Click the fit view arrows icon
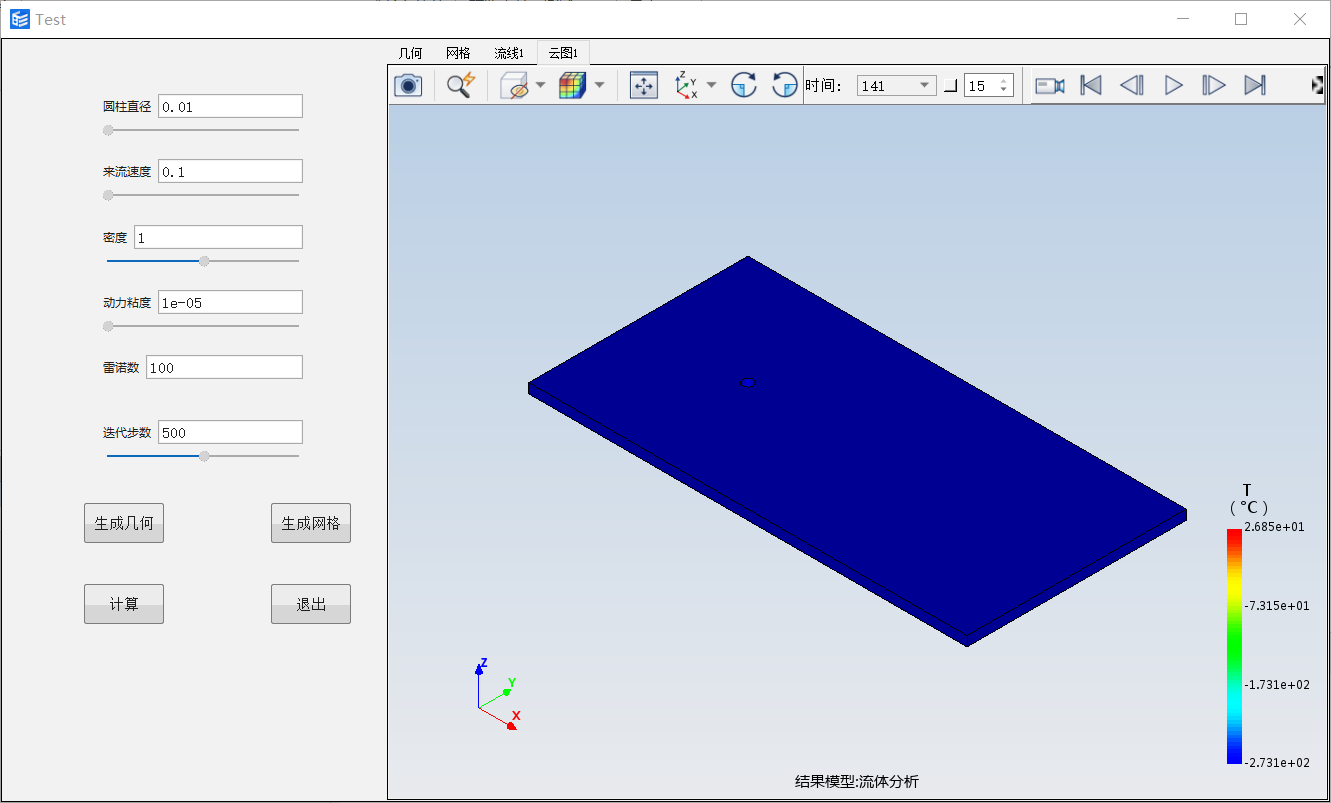This screenshot has height=803, width=1331. (x=644, y=86)
